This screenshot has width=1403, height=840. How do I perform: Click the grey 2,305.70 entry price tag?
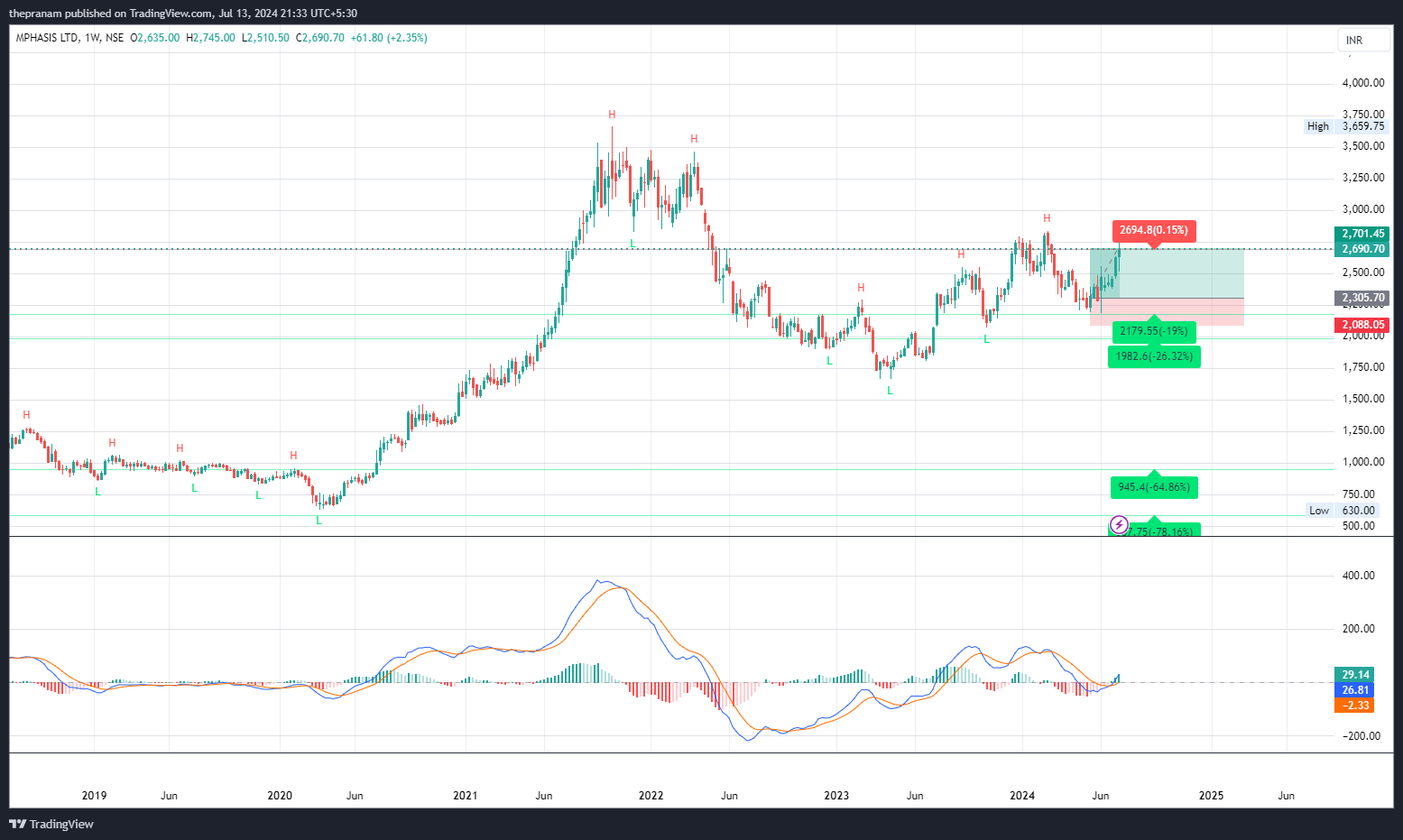(1362, 298)
